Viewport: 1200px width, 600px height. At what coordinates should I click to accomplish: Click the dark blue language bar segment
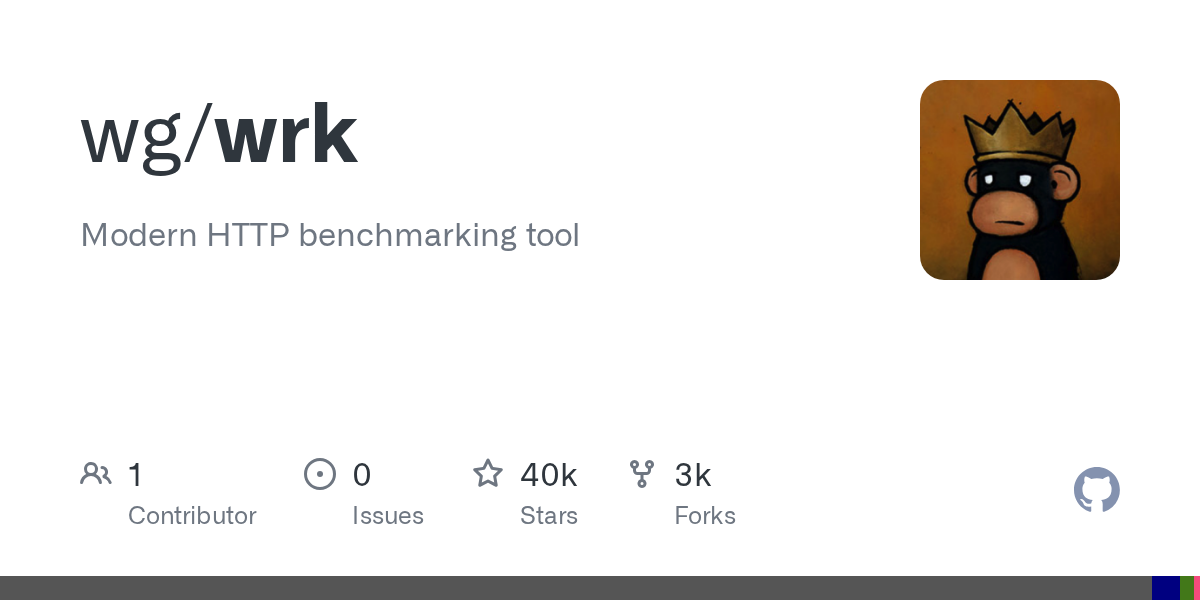click(1166, 588)
